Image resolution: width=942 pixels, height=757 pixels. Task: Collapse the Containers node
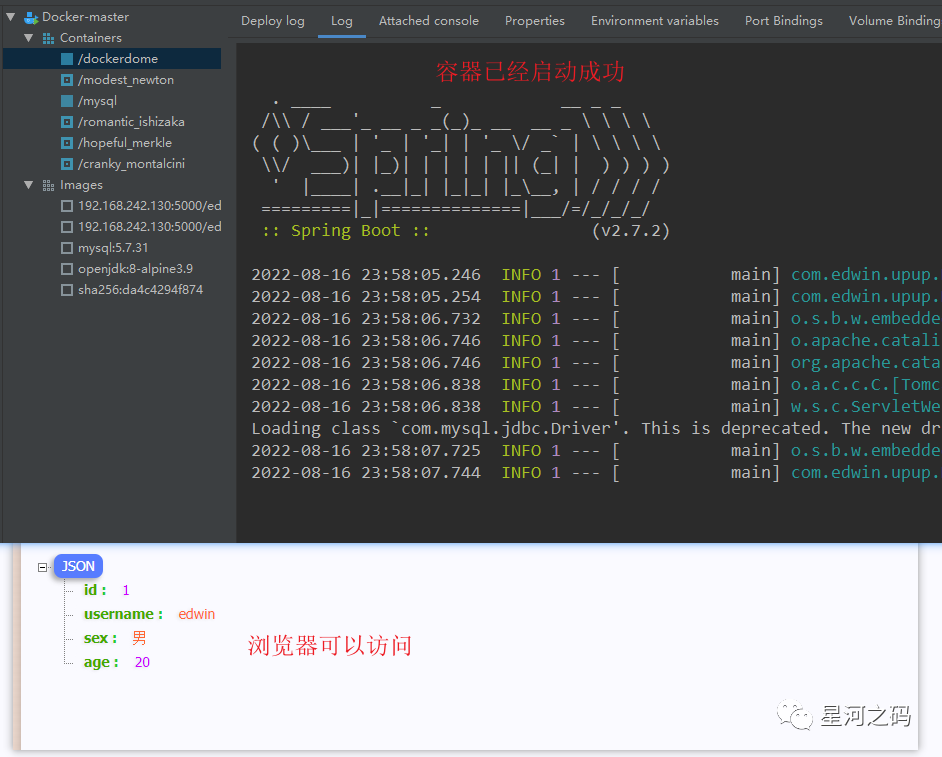(28, 38)
